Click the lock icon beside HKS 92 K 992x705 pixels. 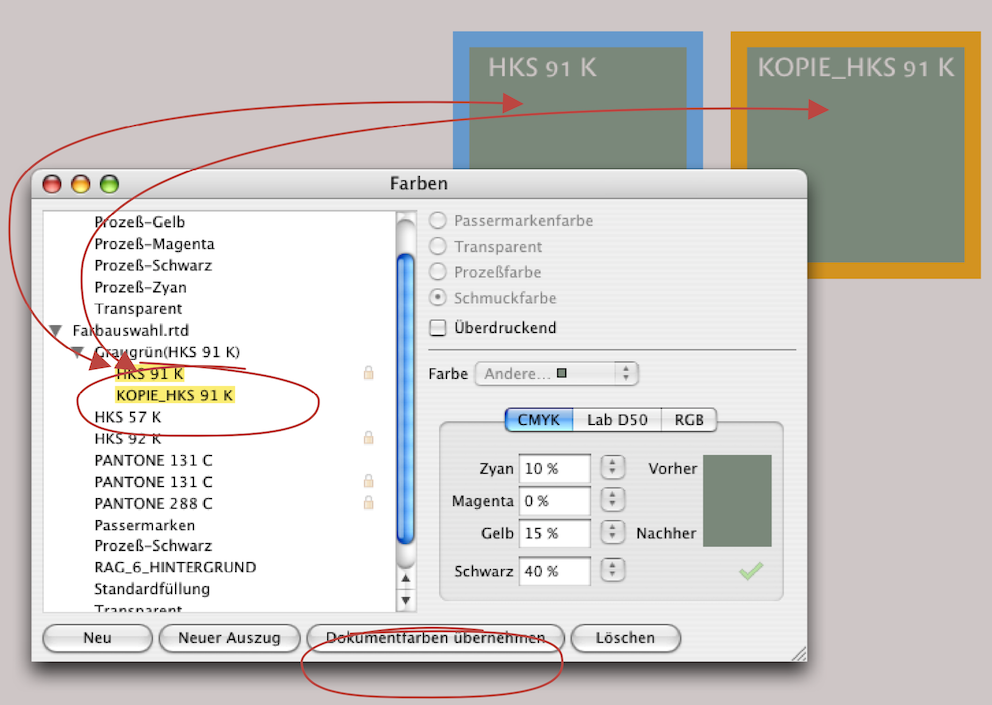[369, 438]
